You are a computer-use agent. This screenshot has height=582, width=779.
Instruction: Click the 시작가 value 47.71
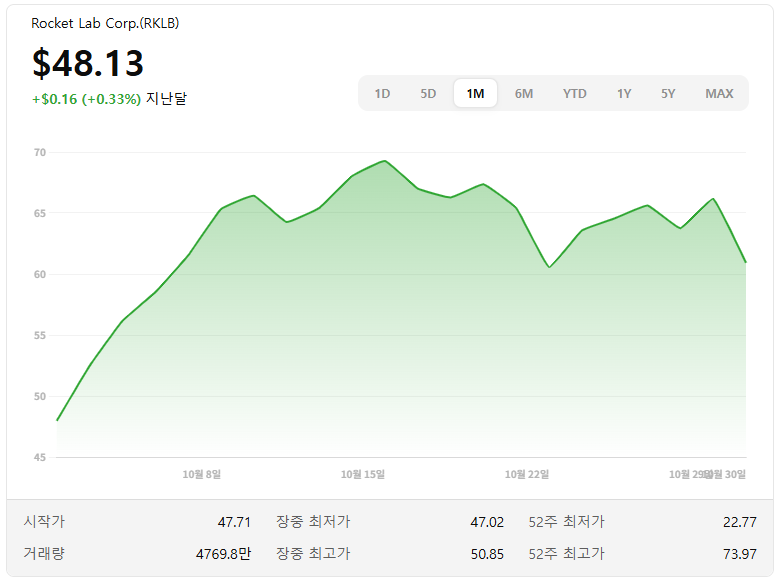click(x=234, y=522)
